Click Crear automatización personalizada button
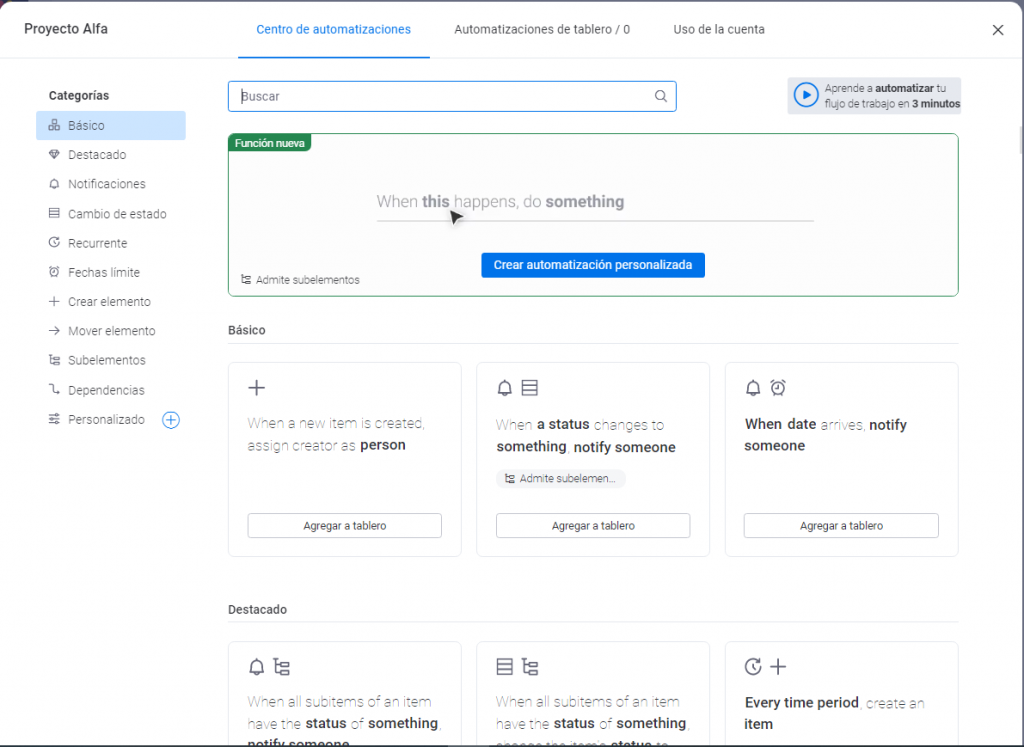The width and height of the screenshot is (1024, 747). coord(592,265)
